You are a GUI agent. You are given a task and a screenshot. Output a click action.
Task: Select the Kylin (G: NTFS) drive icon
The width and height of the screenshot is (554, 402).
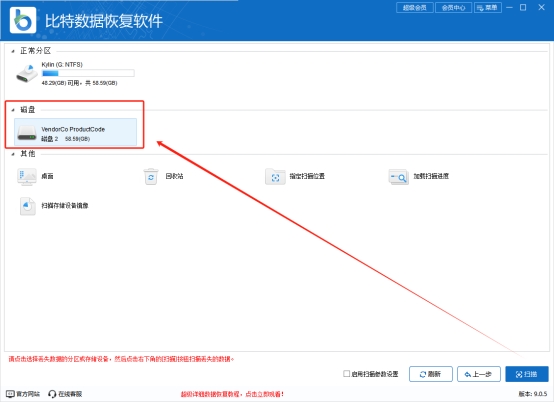(27, 73)
